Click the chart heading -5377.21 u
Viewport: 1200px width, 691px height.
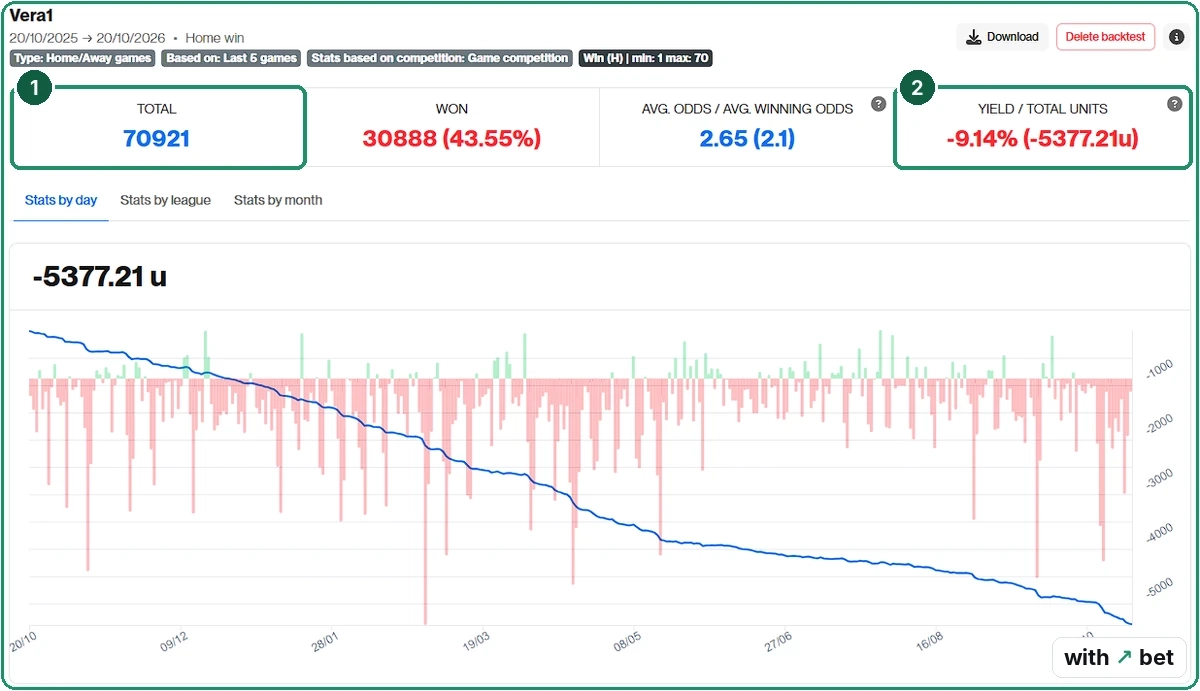coord(99,276)
